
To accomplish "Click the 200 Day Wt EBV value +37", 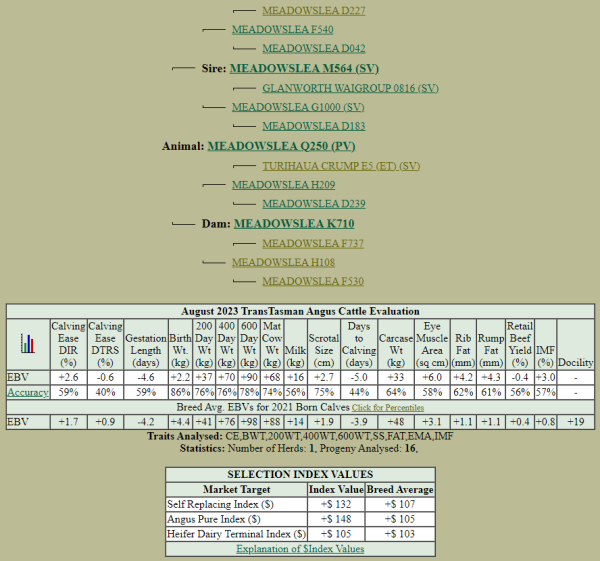I will [x=204, y=377].
